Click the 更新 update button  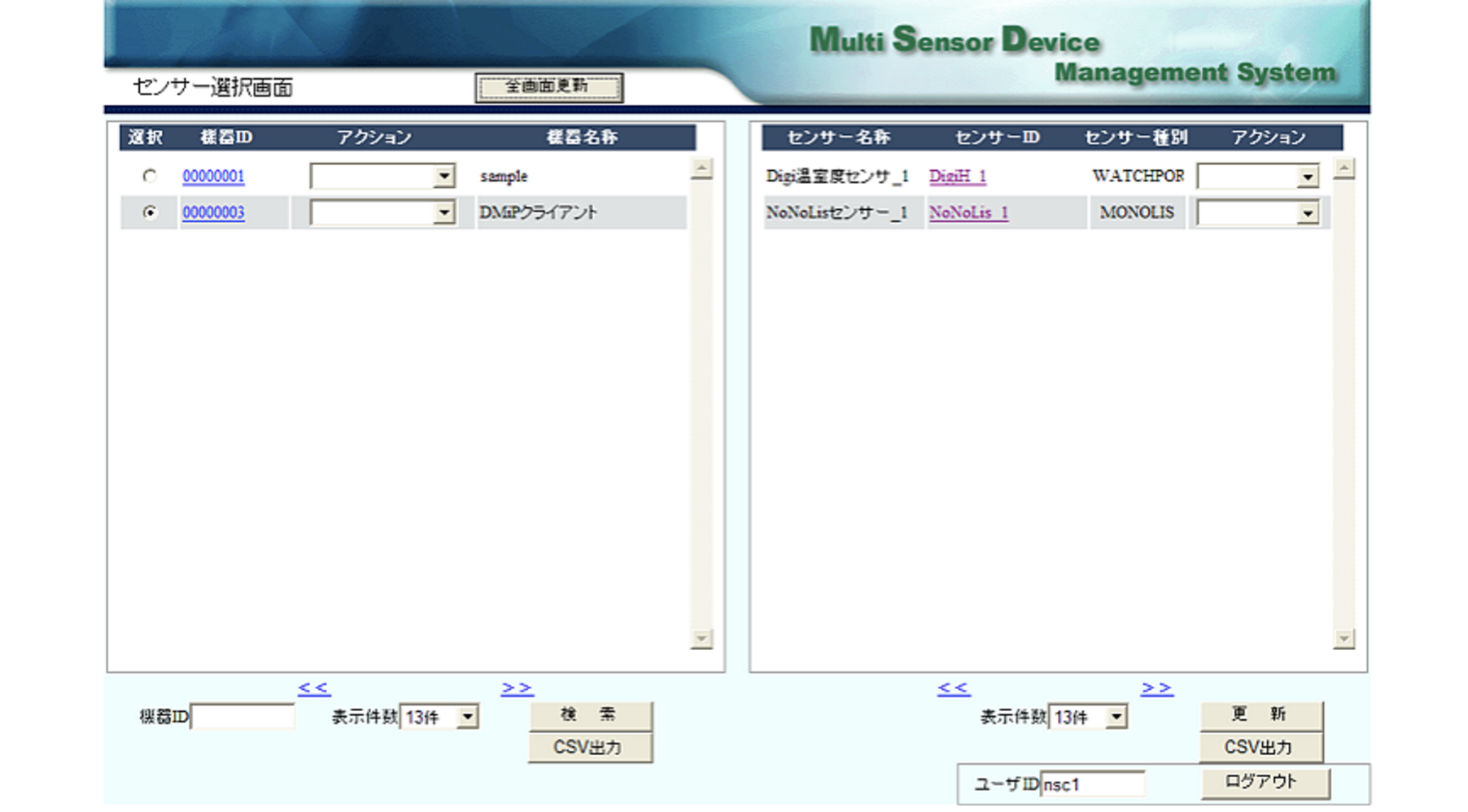click(1261, 715)
